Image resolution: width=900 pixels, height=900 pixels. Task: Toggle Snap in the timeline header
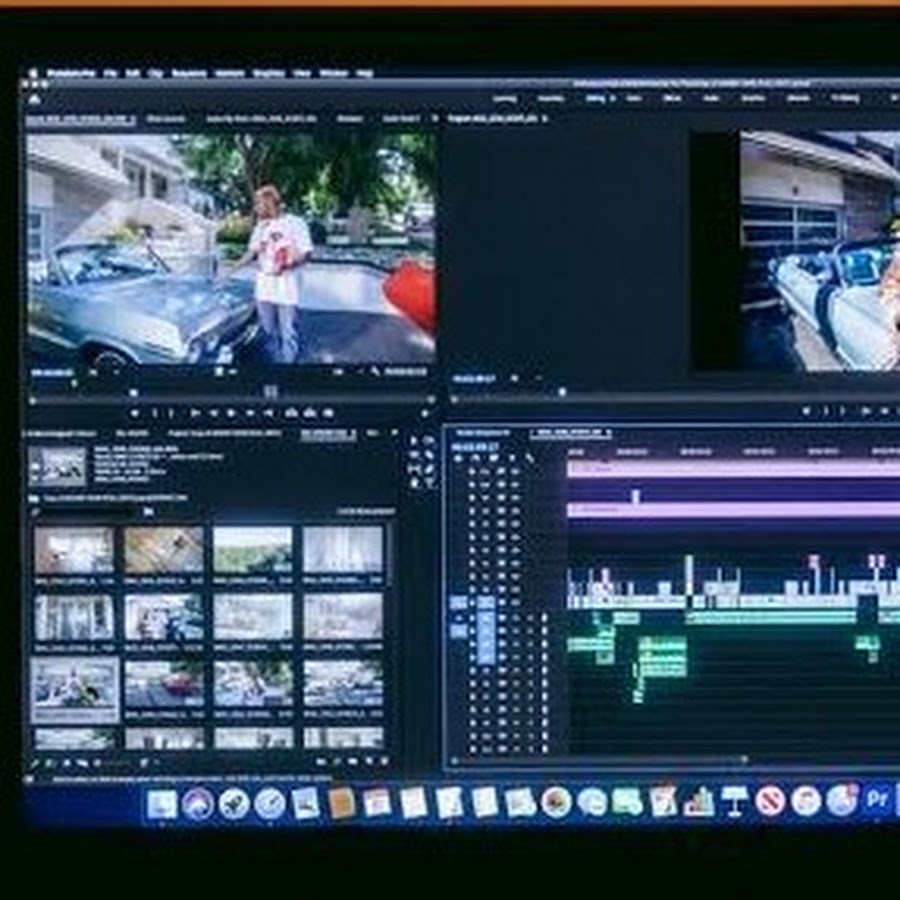[x=476, y=458]
